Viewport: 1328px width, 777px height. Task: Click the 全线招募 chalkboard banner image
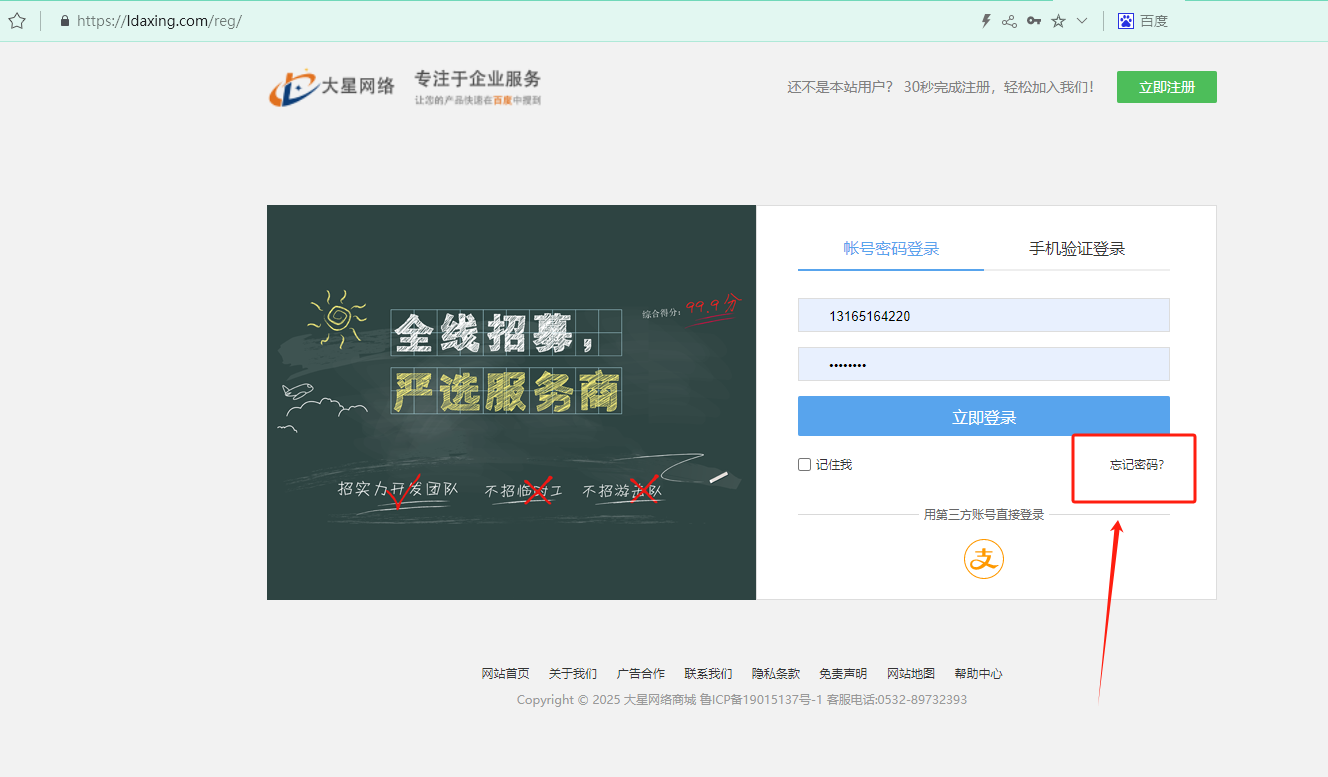click(x=511, y=402)
